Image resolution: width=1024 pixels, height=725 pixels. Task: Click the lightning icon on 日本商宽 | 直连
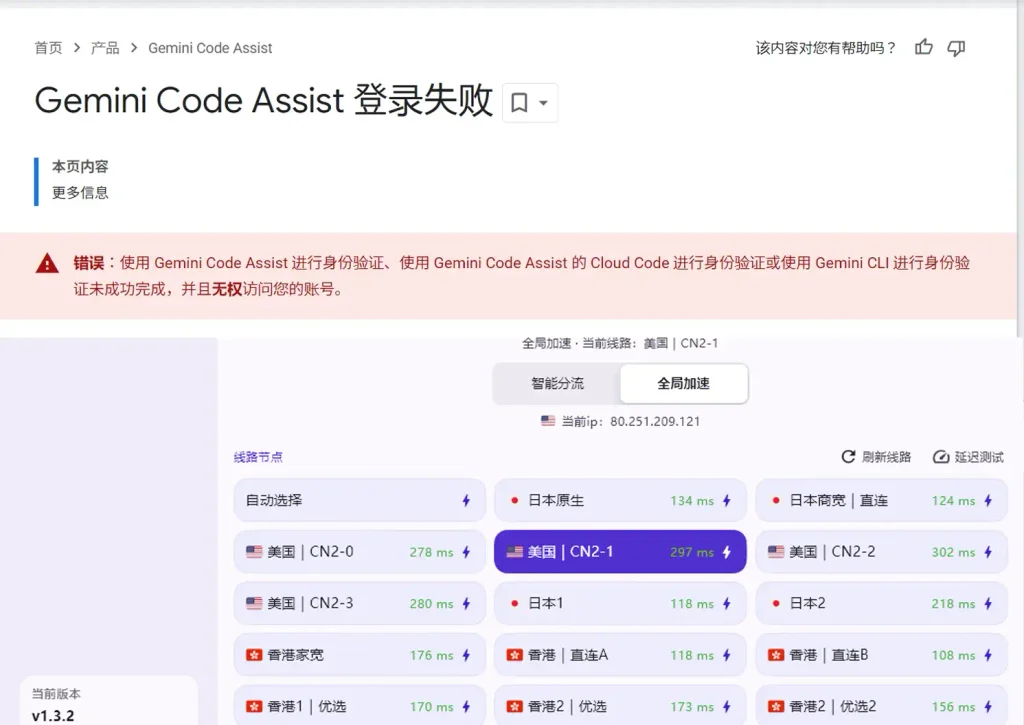[x=988, y=500]
